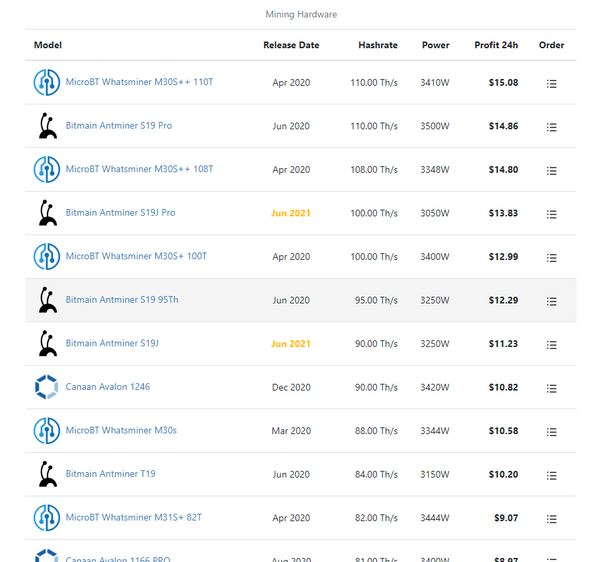Click the 95.00 Th/s hashrate value
The width and height of the screenshot is (600, 562).
pos(376,300)
